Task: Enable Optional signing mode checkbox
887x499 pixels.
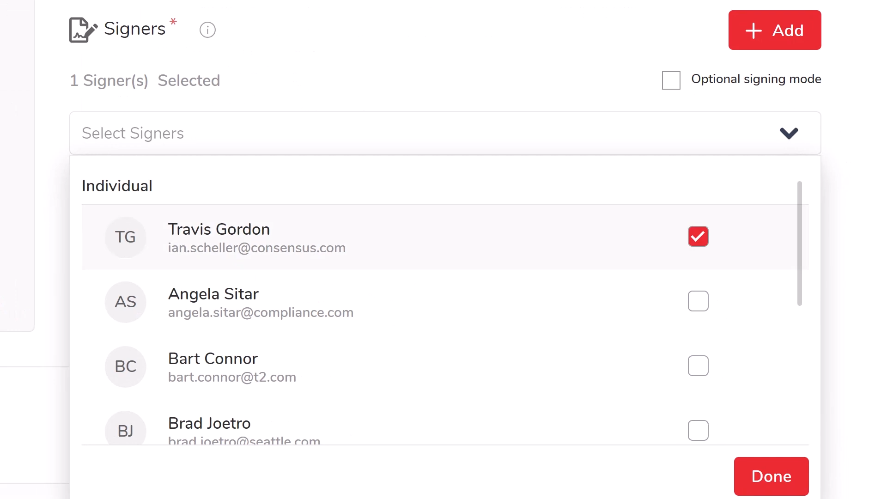Action: click(x=671, y=80)
